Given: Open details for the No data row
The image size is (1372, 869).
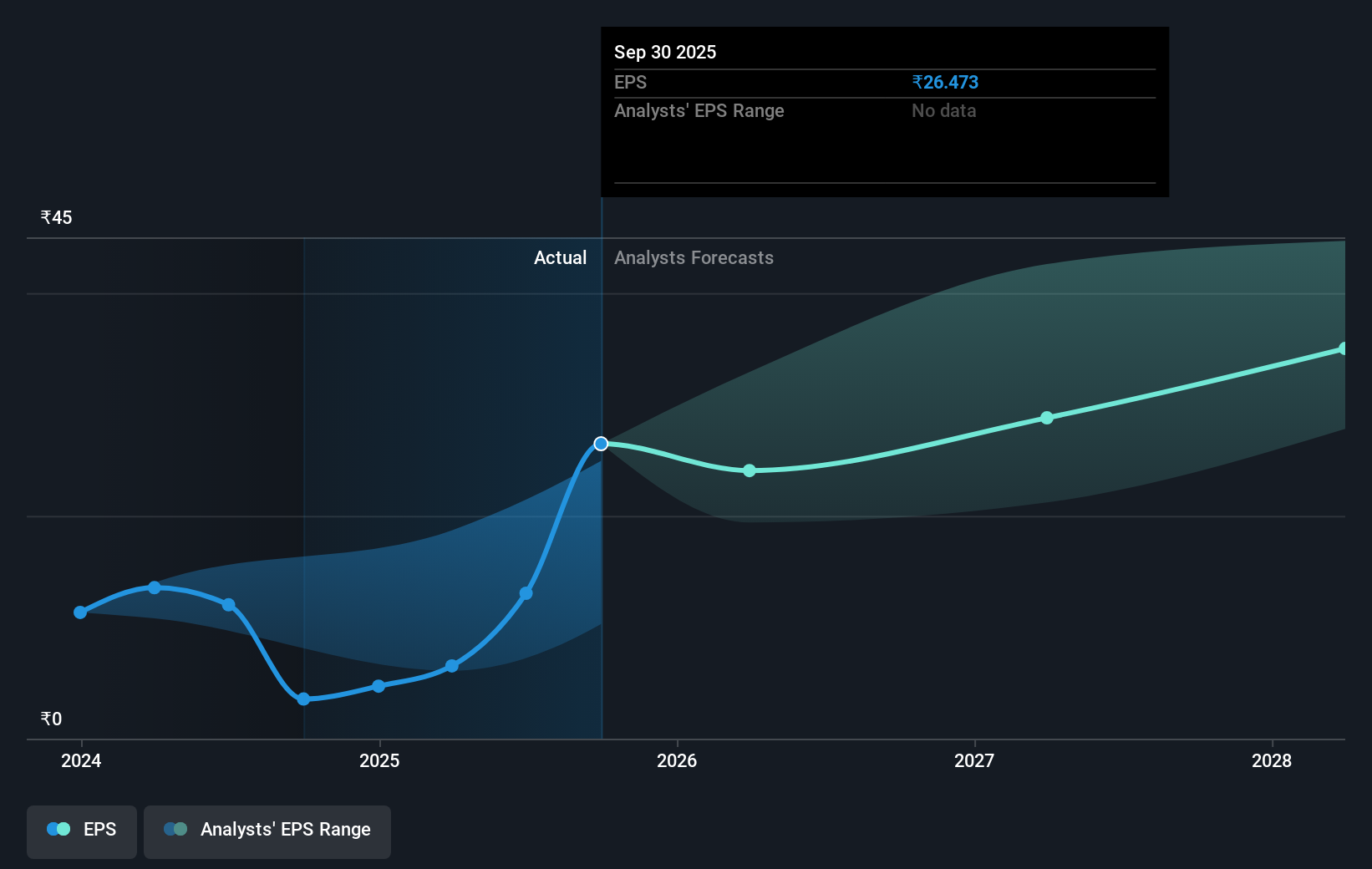Looking at the screenshot, I should click(943, 110).
